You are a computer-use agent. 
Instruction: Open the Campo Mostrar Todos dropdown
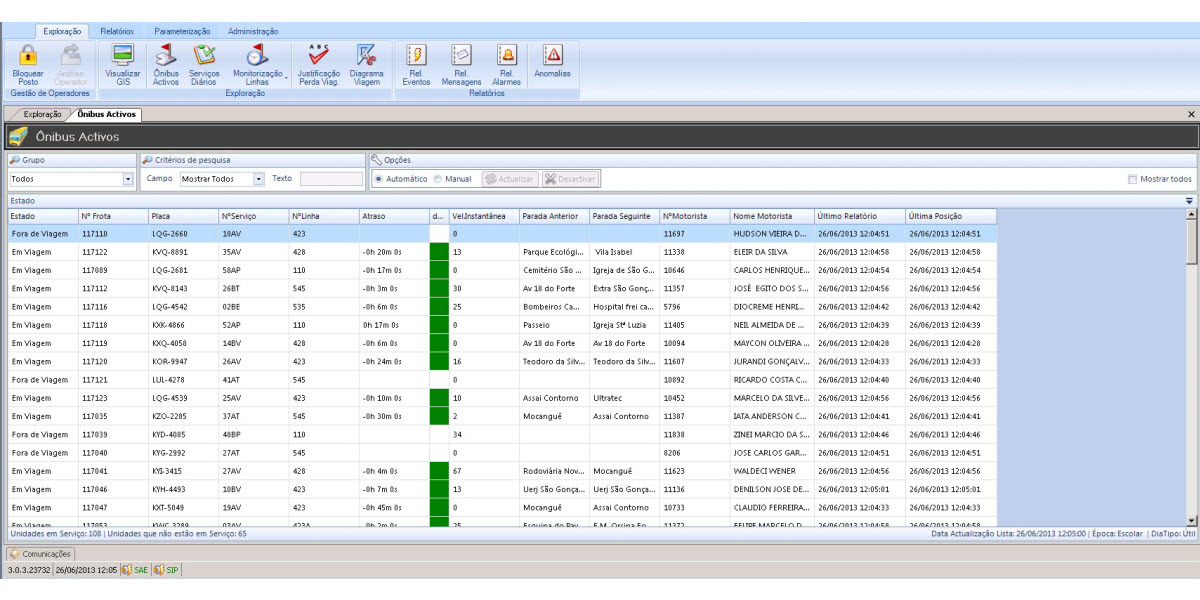pos(258,179)
